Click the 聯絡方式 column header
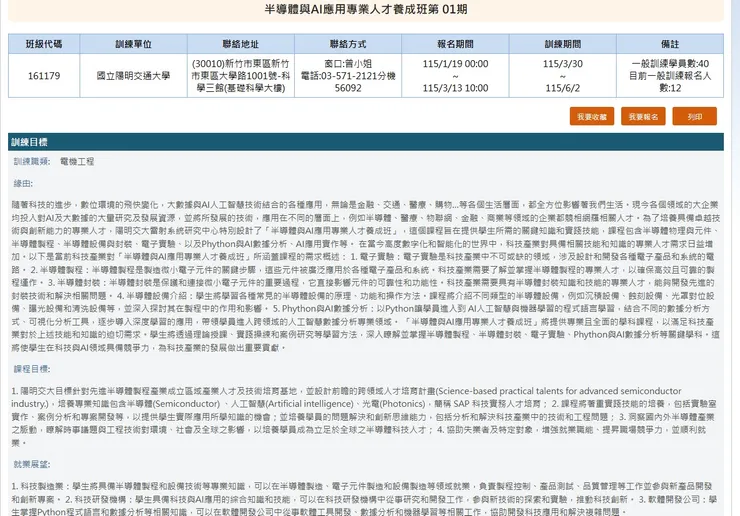The width and height of the screenshot is (740, 516). (x=348, y=44)
